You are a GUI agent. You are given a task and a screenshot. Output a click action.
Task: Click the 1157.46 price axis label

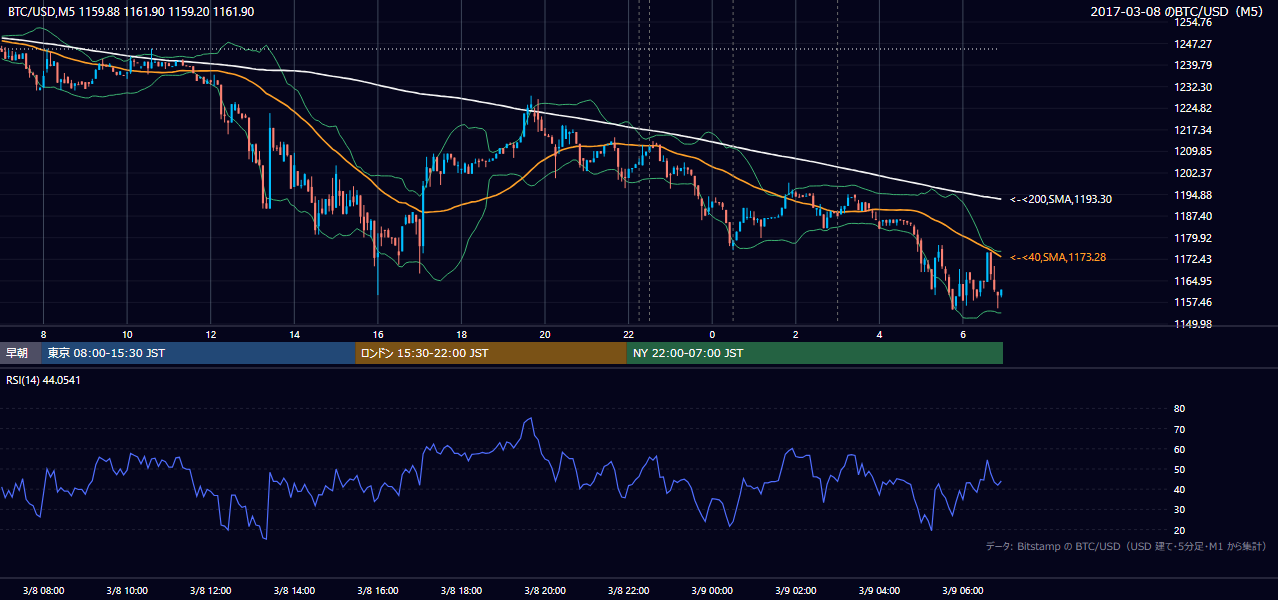pos(1193,302)
